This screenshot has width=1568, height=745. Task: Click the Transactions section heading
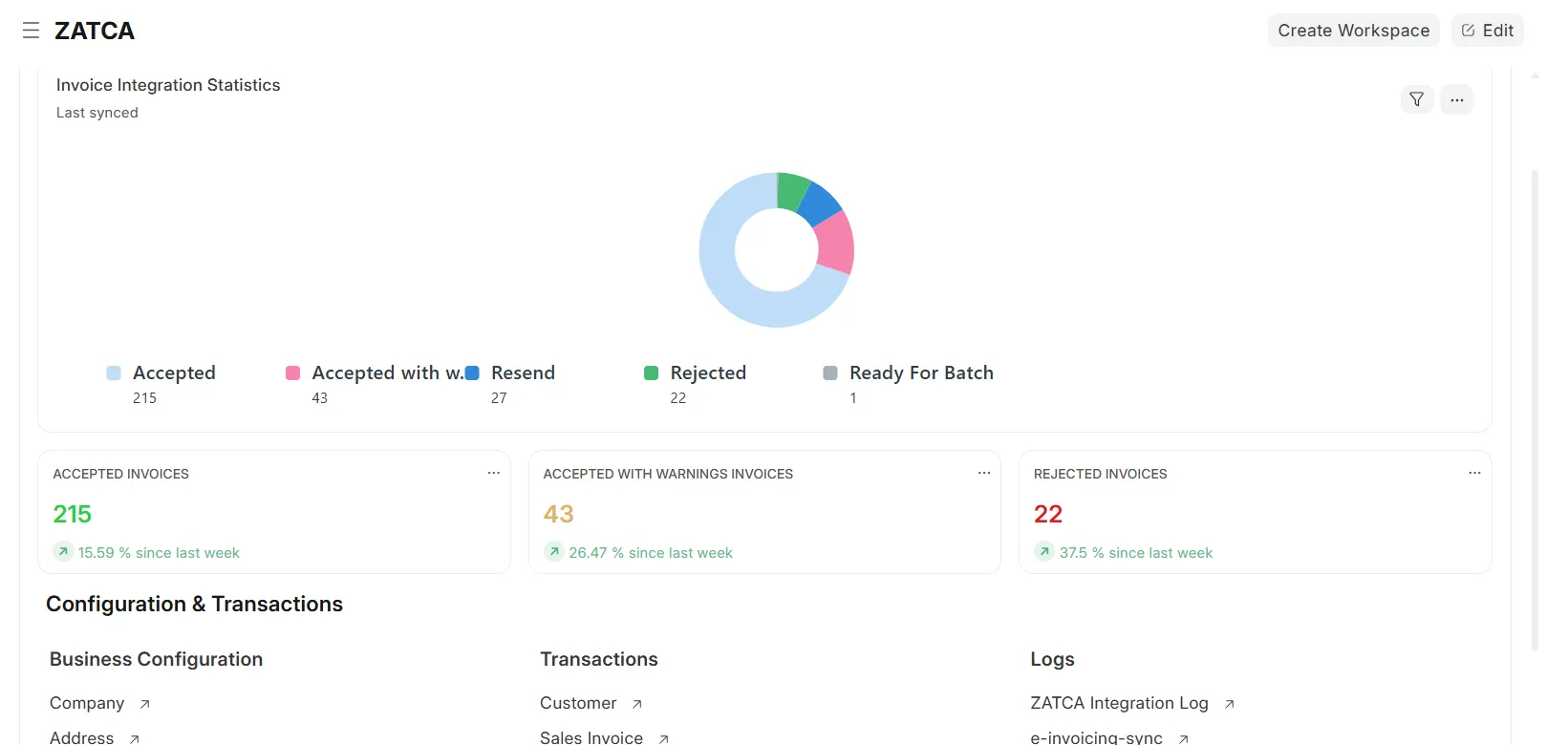599,659
